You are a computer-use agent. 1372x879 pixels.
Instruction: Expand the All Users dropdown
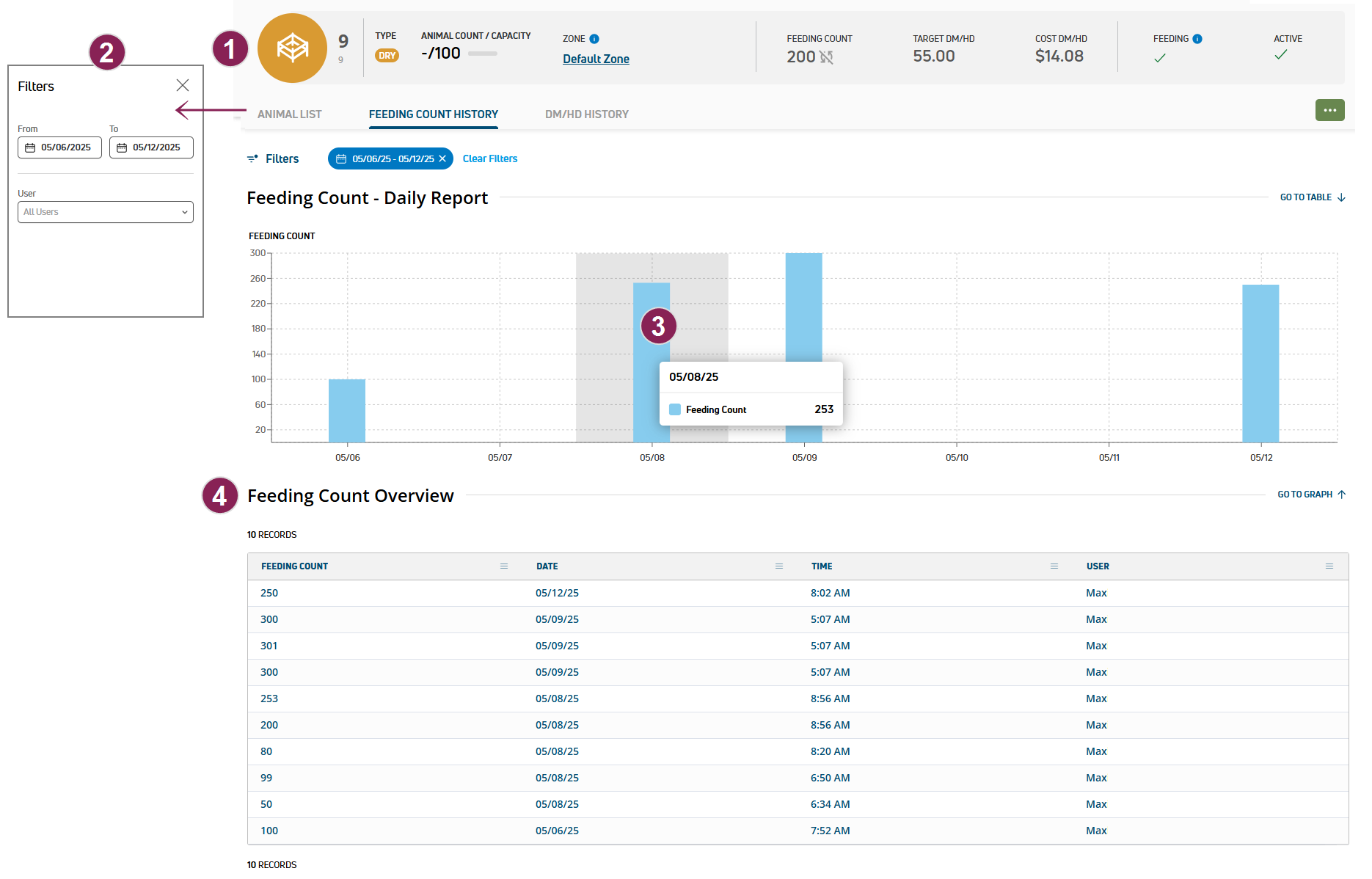106,212
